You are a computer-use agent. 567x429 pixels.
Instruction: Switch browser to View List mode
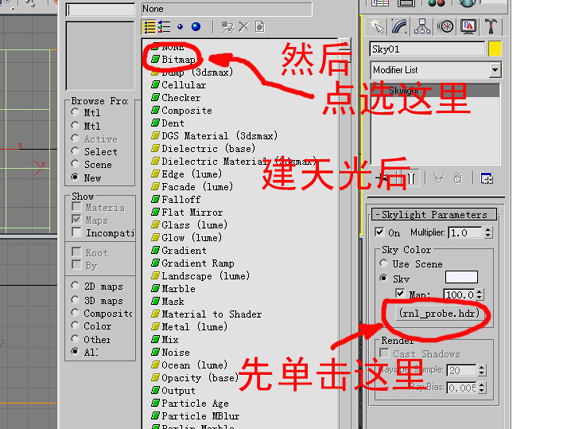149,27
